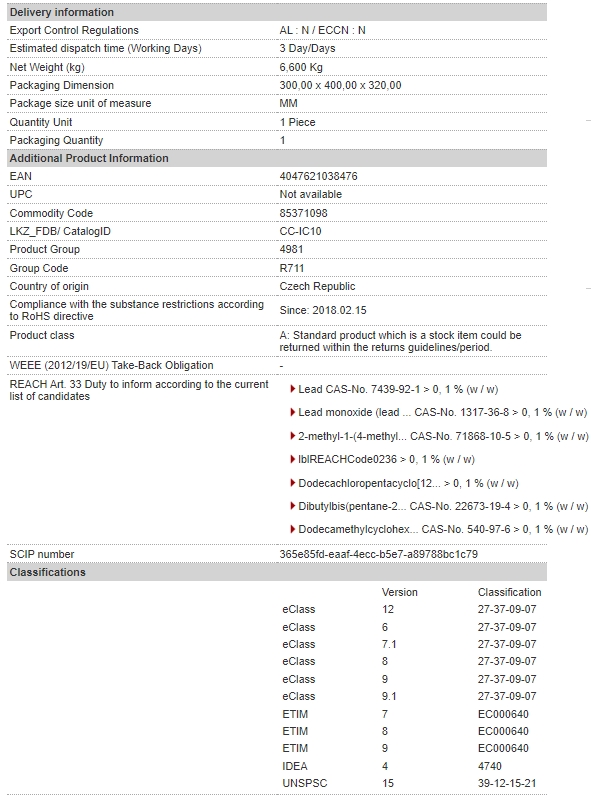Click the ETIM version 7 code EC000640

click(x=503, y=714)
